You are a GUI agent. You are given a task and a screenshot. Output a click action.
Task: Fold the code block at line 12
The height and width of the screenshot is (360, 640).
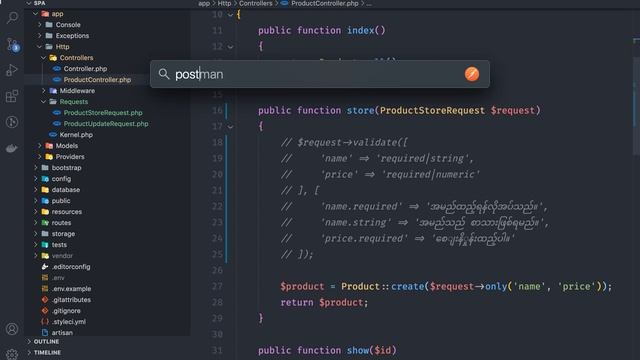(x=230, y=47)
